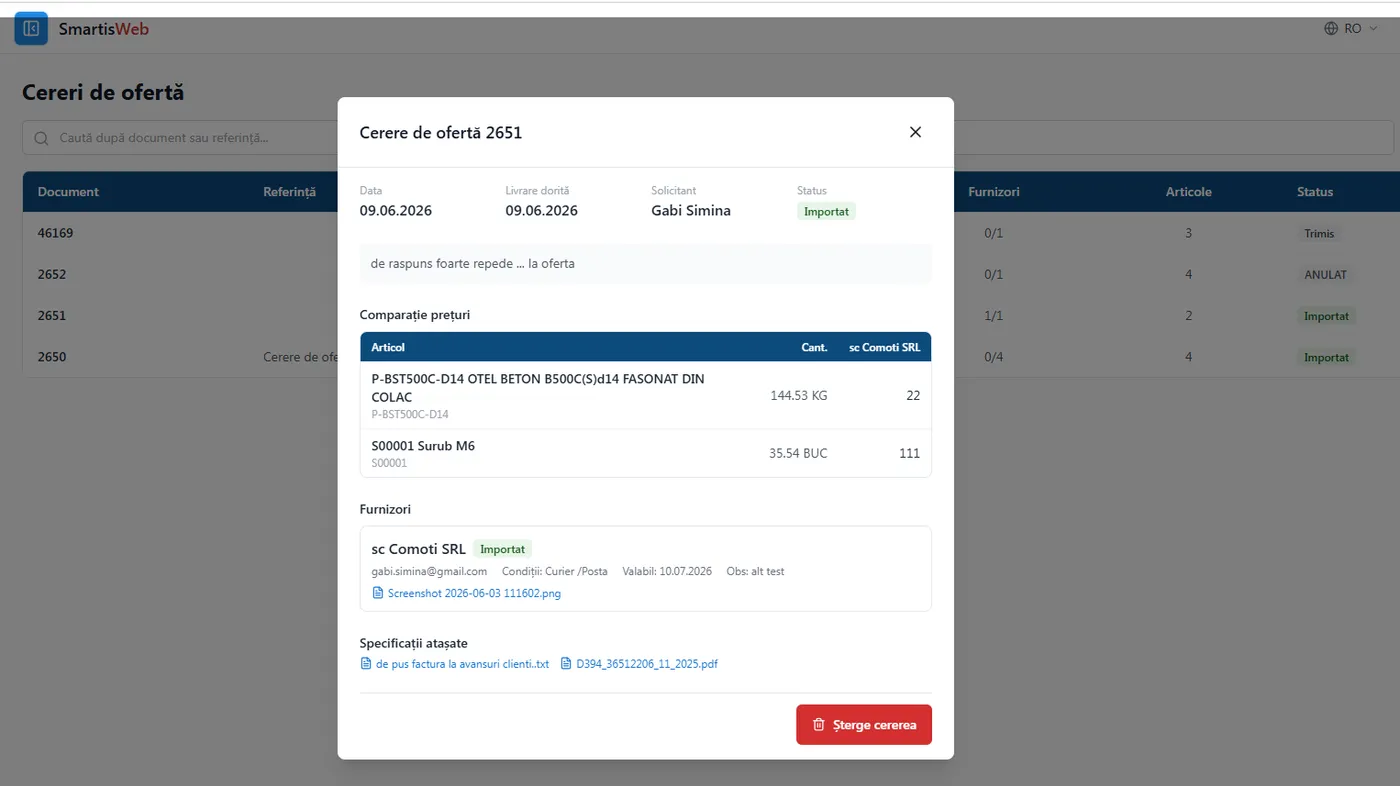Click the file icon beside the PDF attachment
1400x786 pixels.
coord(566,664)
